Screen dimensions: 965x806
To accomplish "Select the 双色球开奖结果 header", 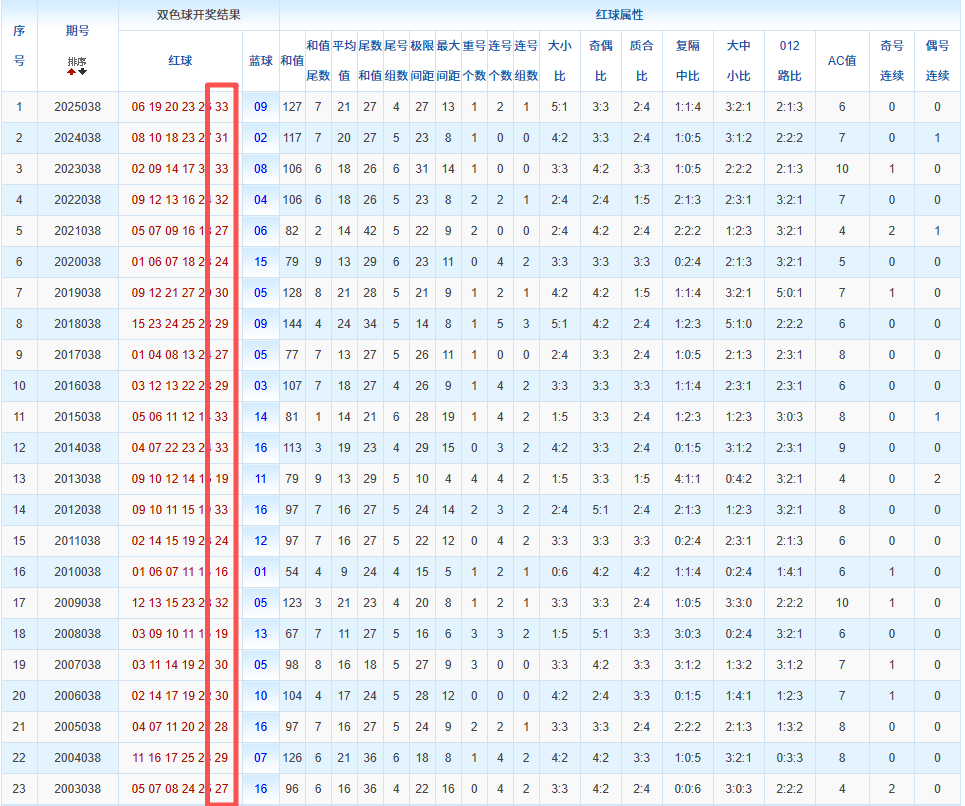I will point(198,15).
